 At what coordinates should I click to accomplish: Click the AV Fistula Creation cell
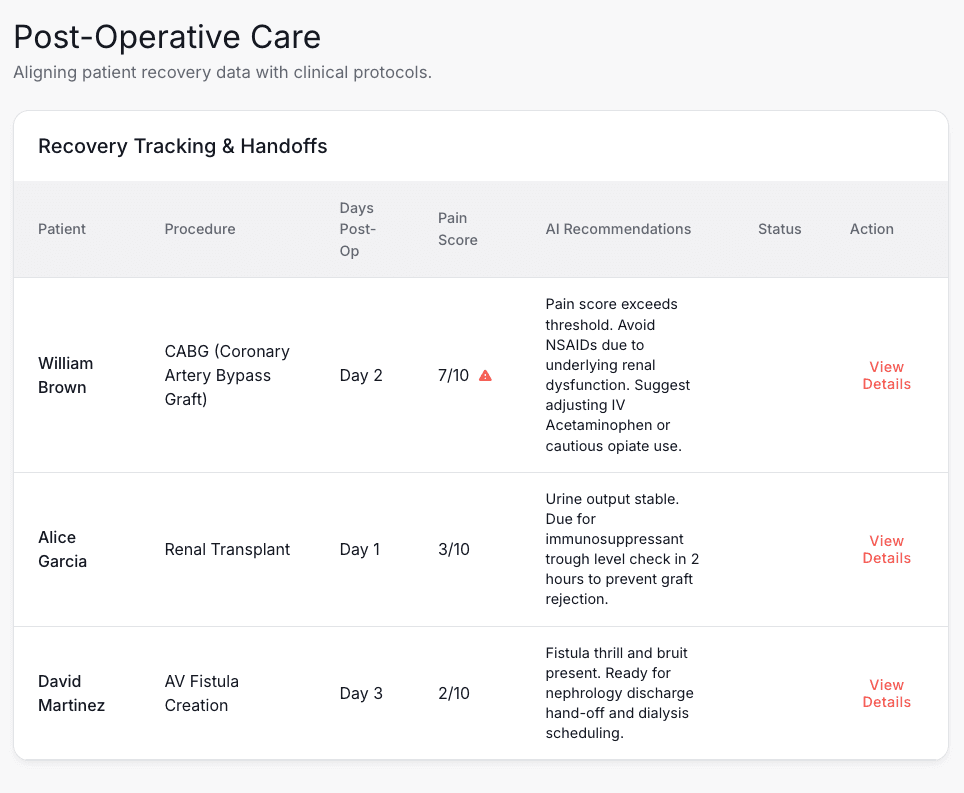(202, 693)
